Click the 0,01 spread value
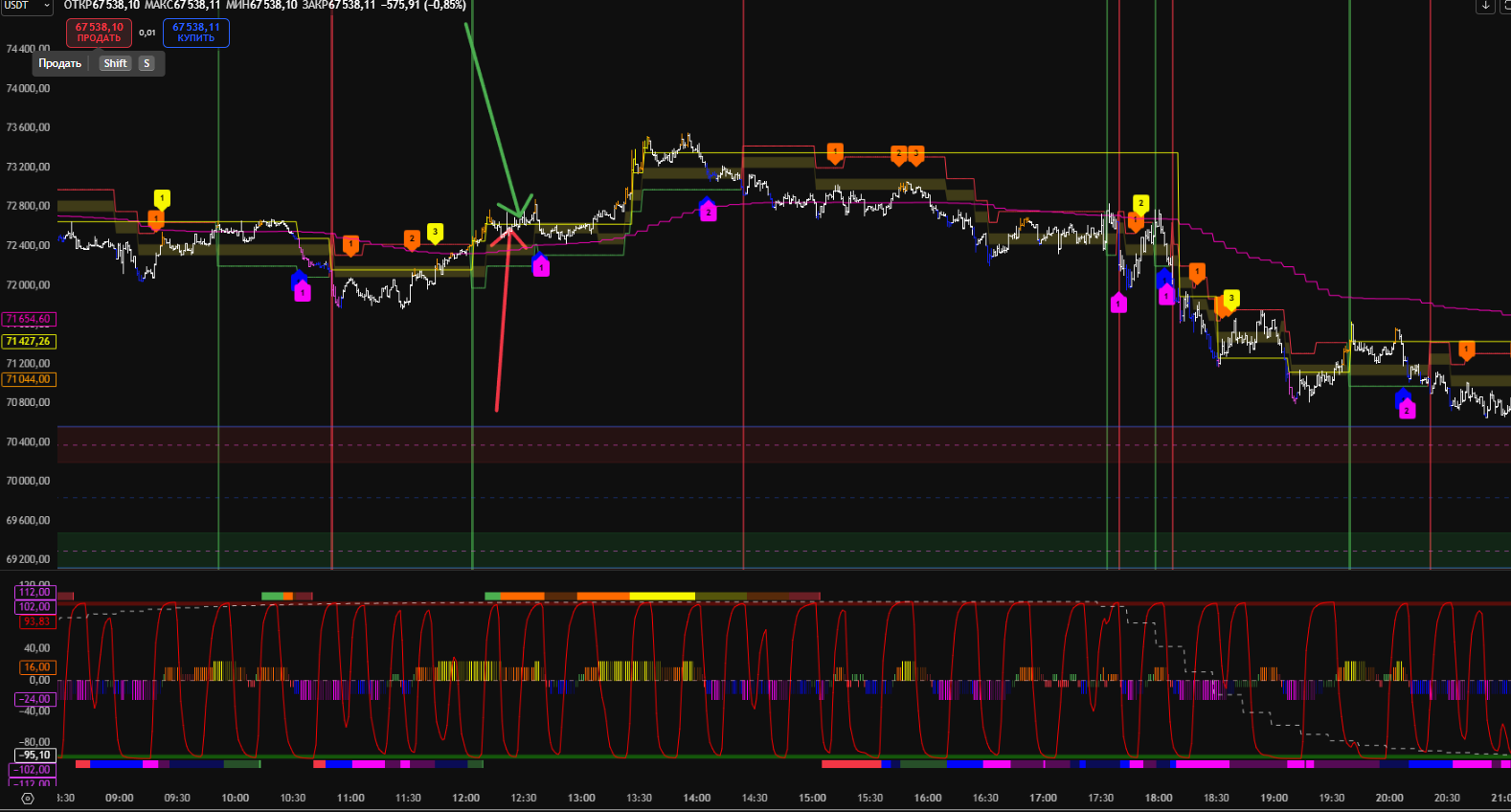The height and width of the screenshot is (812, 1511). [147, 33]
